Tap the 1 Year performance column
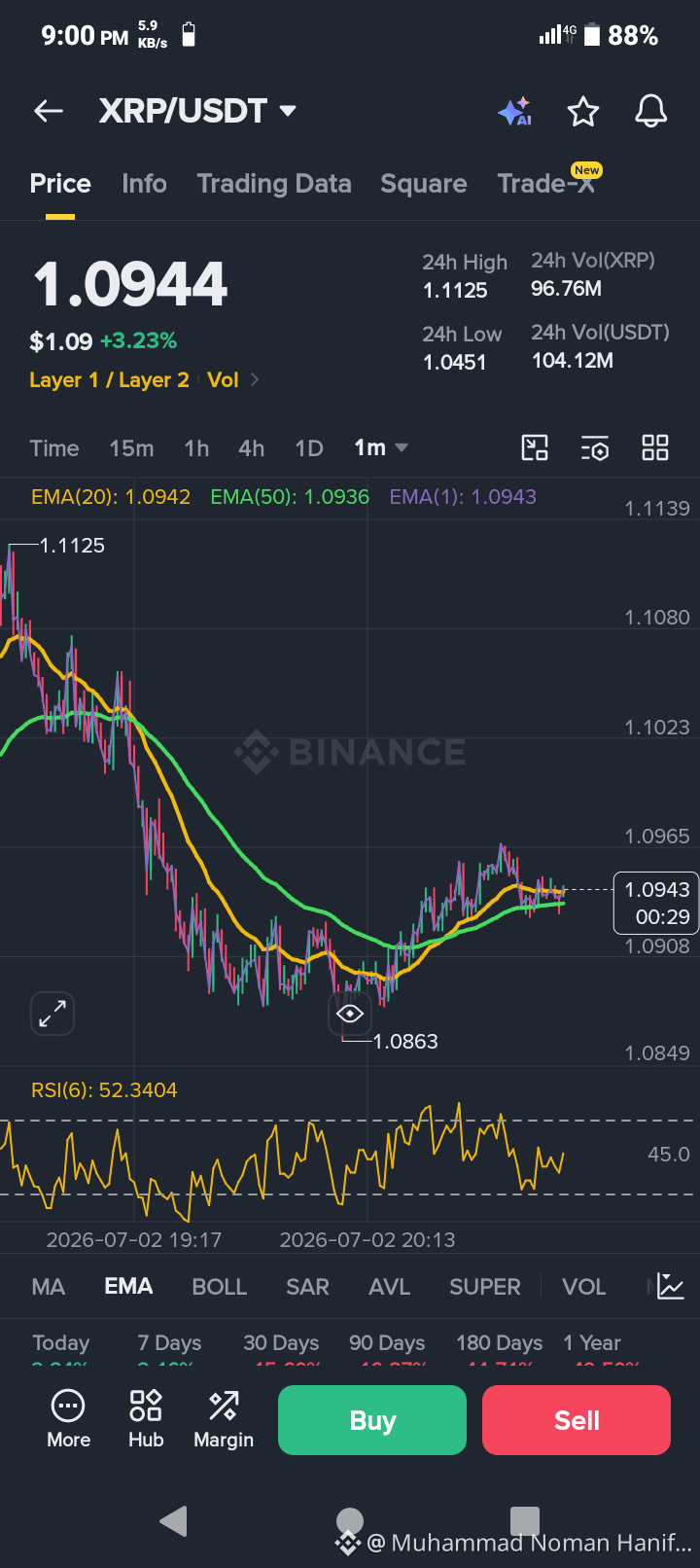 (x=592, y=1348)
